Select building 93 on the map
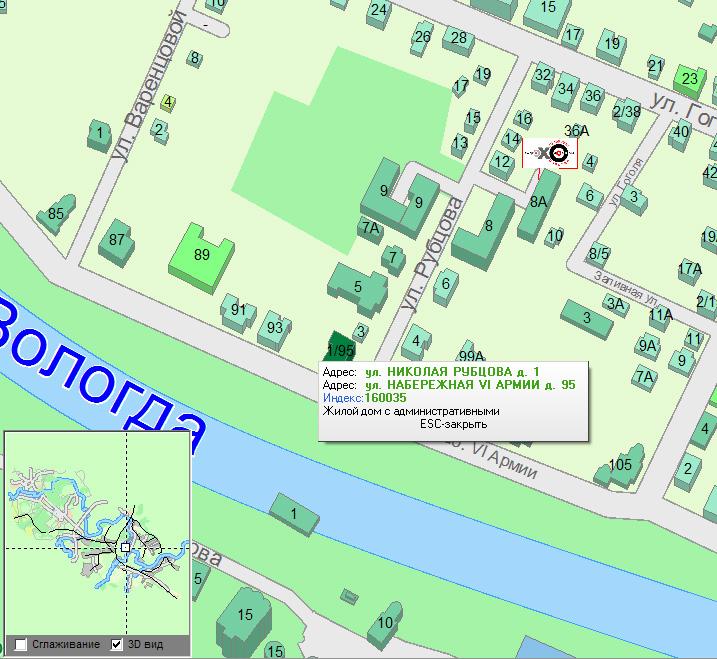 [x=275, y=327]
